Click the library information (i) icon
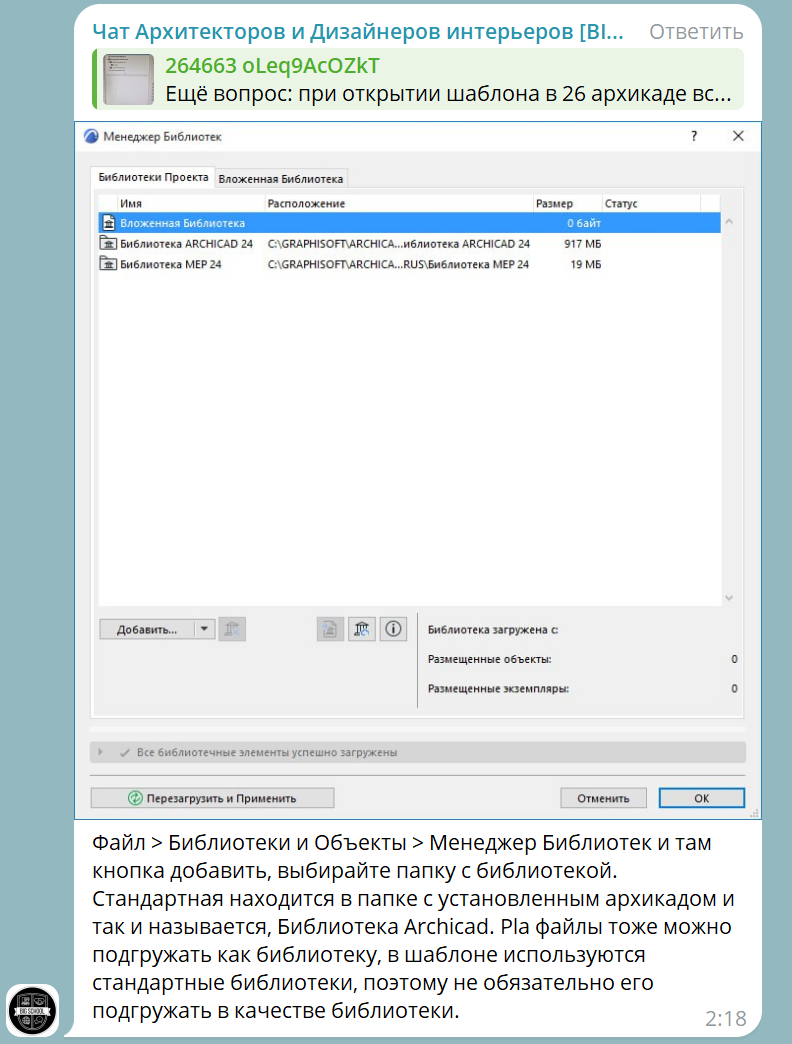Image resolution: width=792 pixels, height=1044 pixels. [393, 629]
